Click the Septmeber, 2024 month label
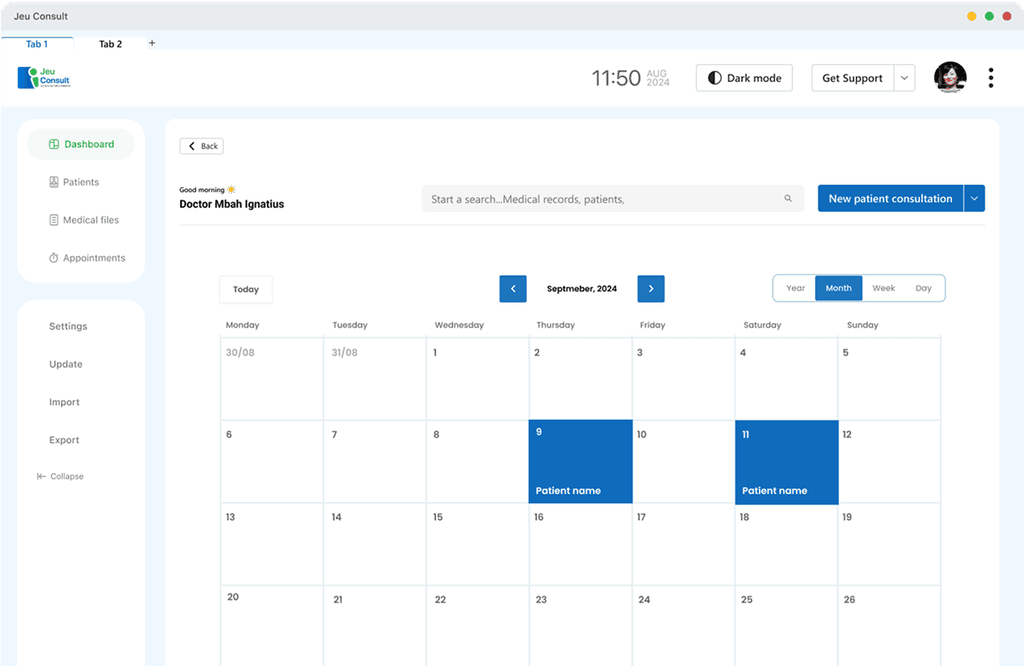The image size is (1024, 666). point(582,289)
